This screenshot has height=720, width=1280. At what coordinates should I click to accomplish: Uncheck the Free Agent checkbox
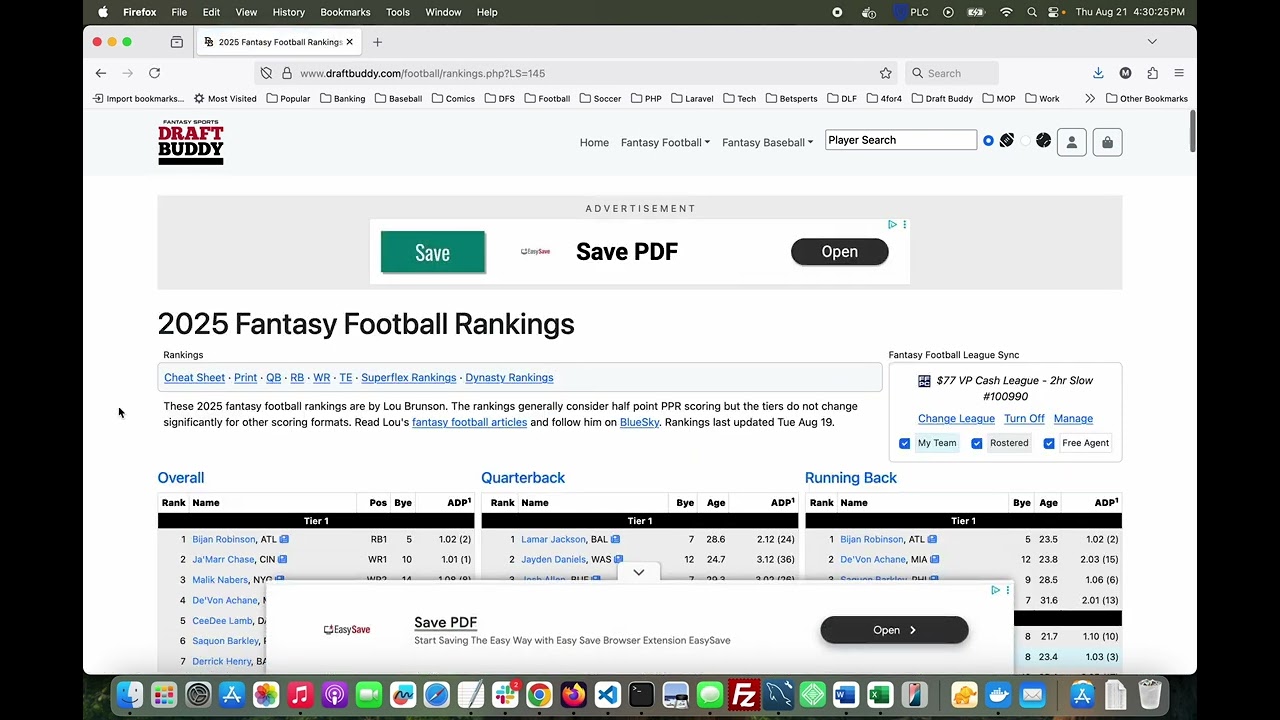point(1049,443)
